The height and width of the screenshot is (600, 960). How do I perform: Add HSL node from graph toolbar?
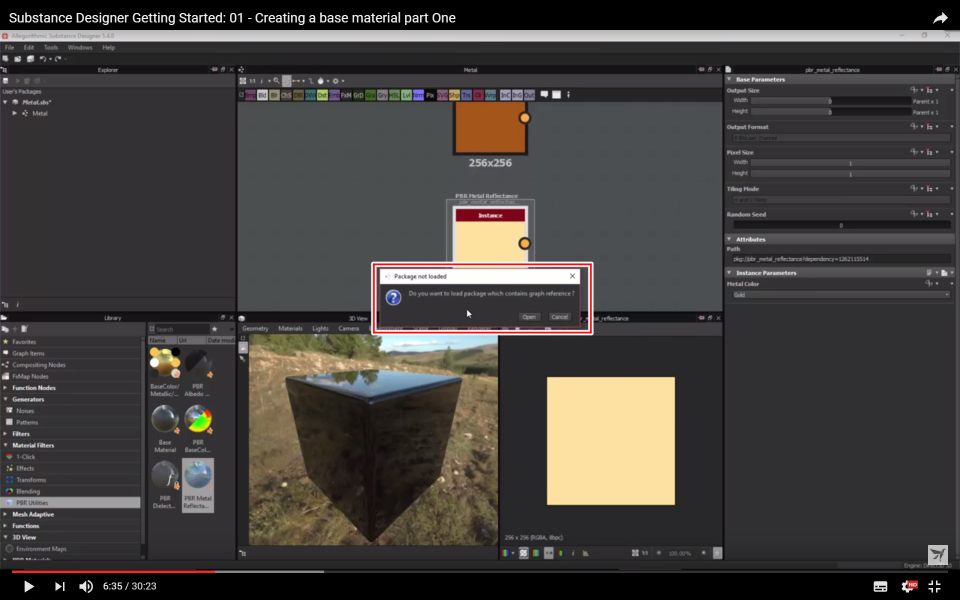click(x=394, y=96)
